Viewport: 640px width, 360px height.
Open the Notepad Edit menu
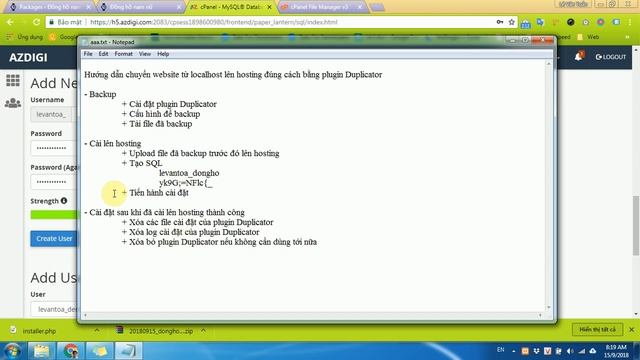point(103,54)
